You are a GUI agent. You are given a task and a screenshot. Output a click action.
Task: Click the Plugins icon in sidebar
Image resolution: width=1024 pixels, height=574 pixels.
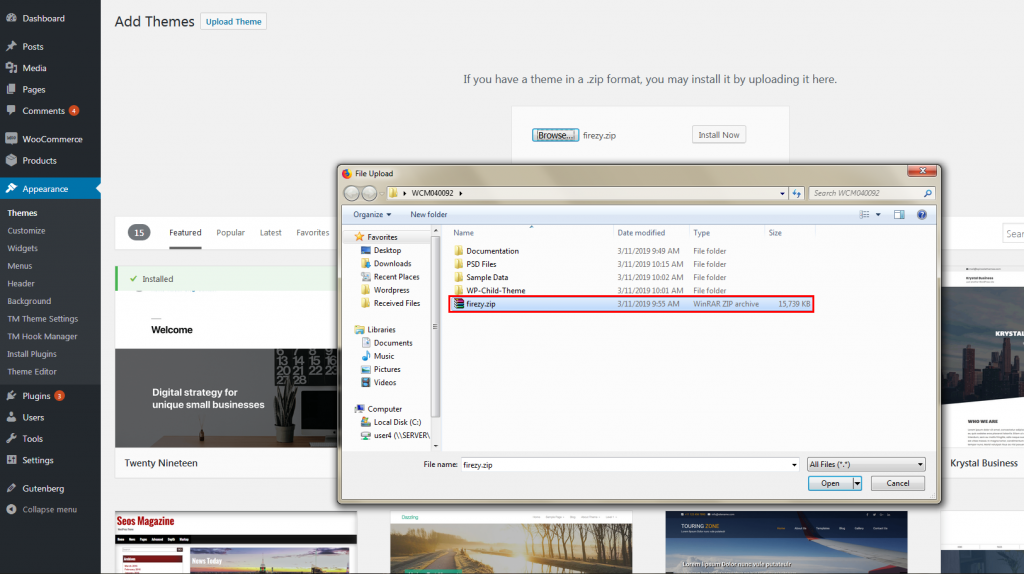[11, 396]
